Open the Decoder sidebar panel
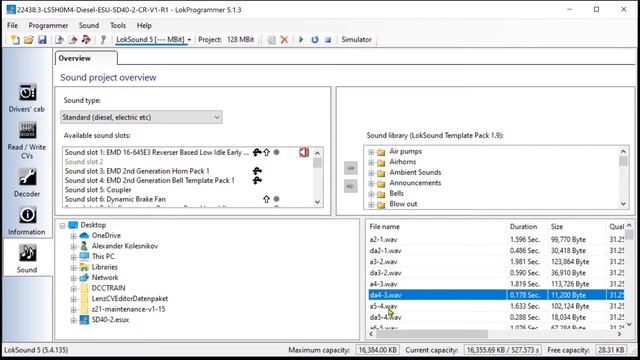The height and width of the screenshot is (360, 640). coord(27,182)
